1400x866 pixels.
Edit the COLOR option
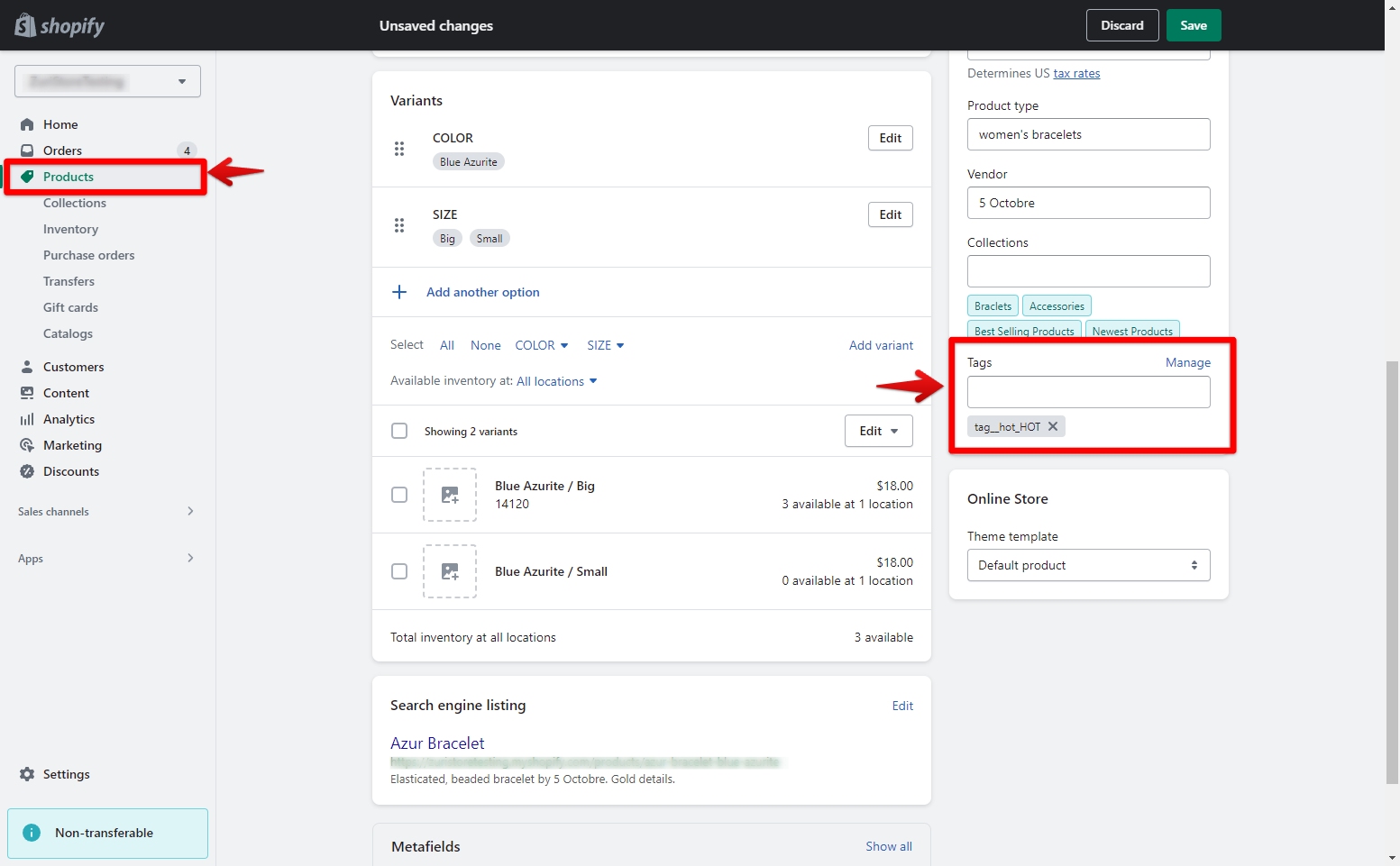click(891, 138)
